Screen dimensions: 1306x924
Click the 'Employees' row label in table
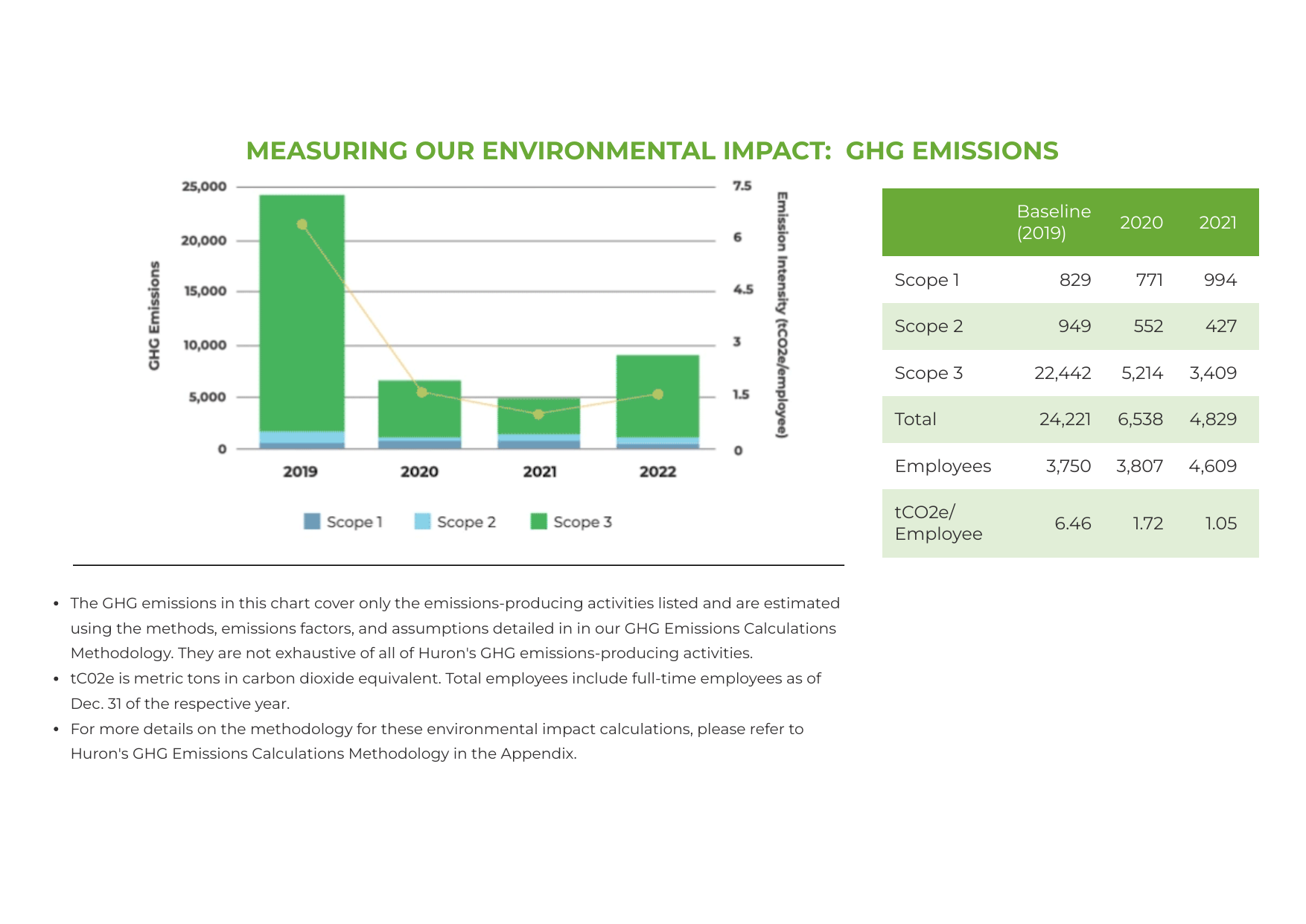coord(943,466)
